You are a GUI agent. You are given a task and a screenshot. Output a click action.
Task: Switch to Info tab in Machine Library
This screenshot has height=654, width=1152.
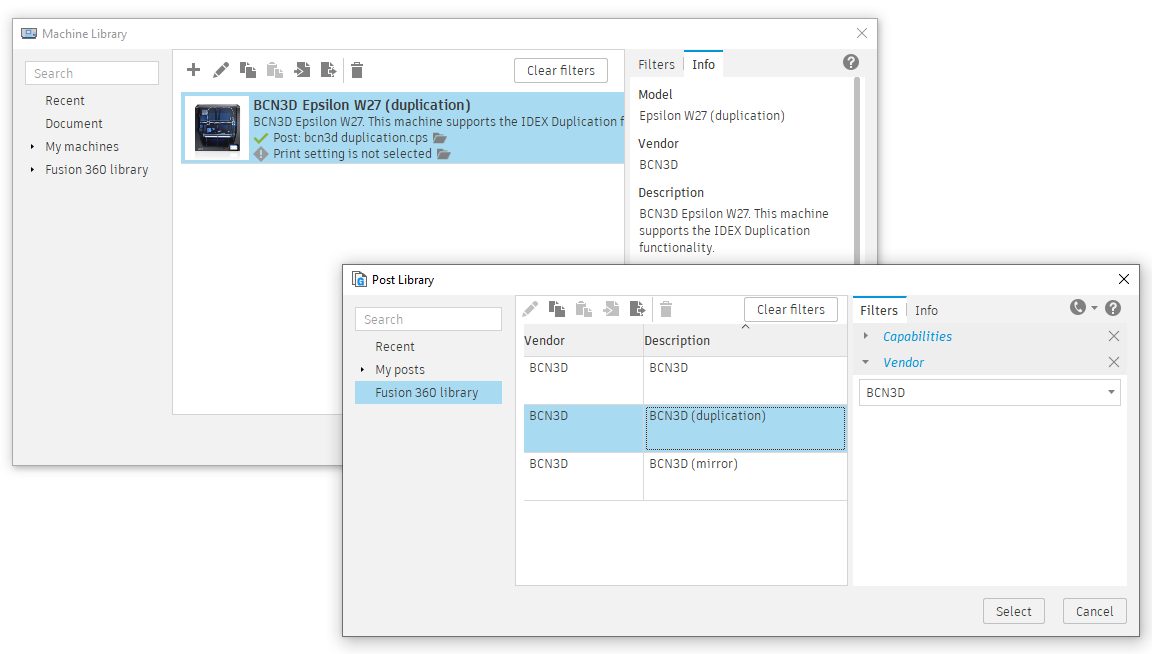point(703,64)
